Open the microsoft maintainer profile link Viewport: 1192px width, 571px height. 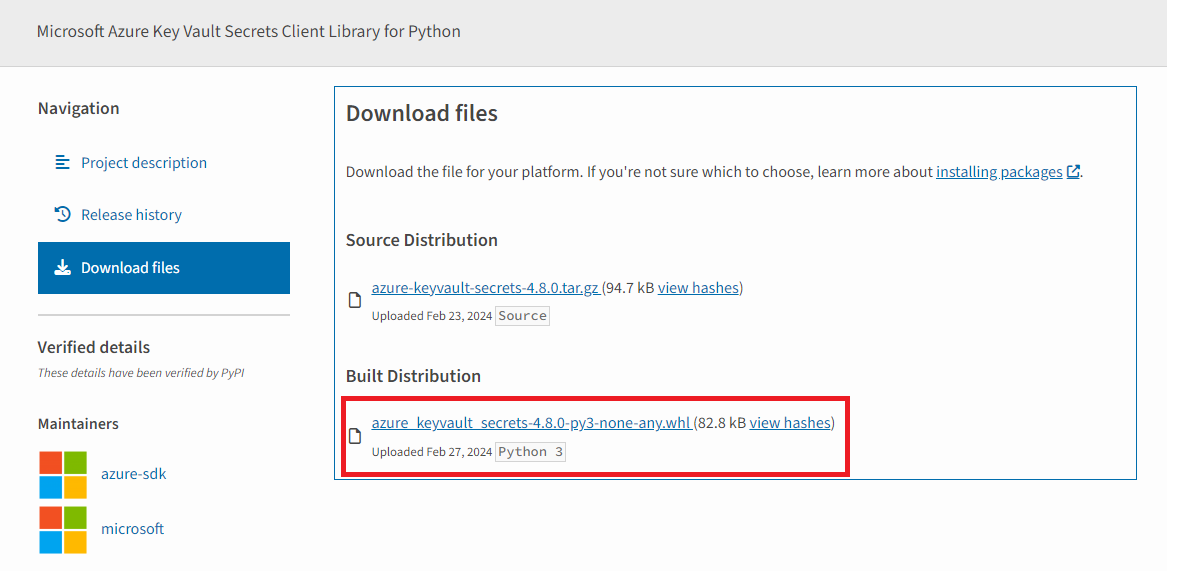[132, 529]
